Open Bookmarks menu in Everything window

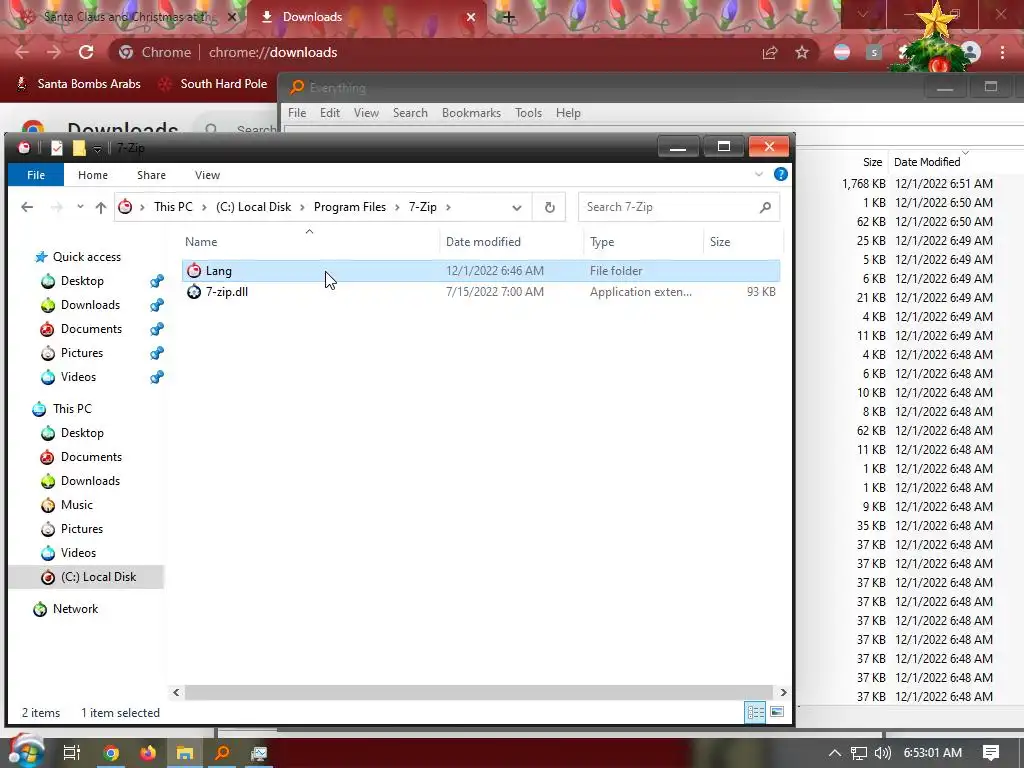point(471,113)
